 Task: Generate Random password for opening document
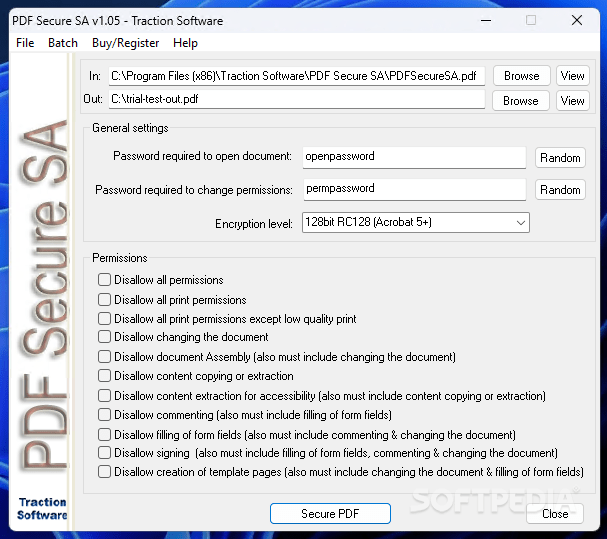point(560,158)
